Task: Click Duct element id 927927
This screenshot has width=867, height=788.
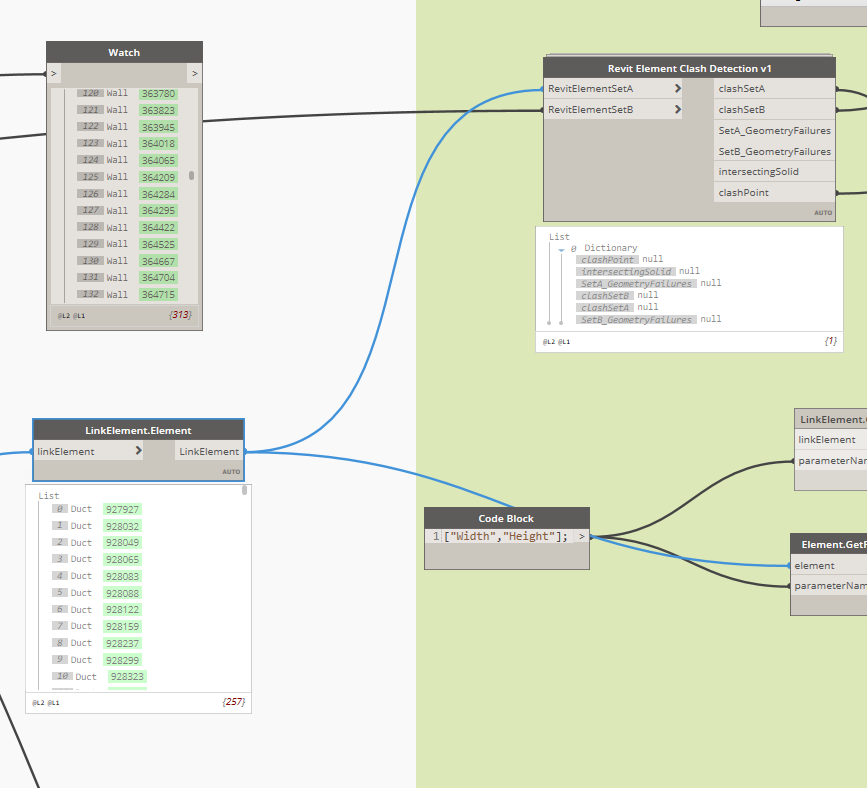Action: [x=122, y=509]
